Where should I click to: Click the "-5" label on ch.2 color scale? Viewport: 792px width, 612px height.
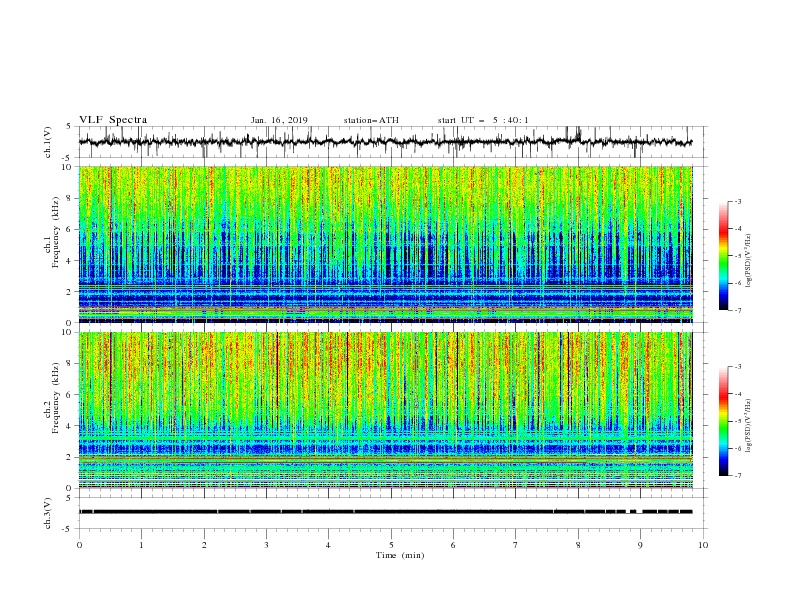pyautogui.click(x=738, y=421)
